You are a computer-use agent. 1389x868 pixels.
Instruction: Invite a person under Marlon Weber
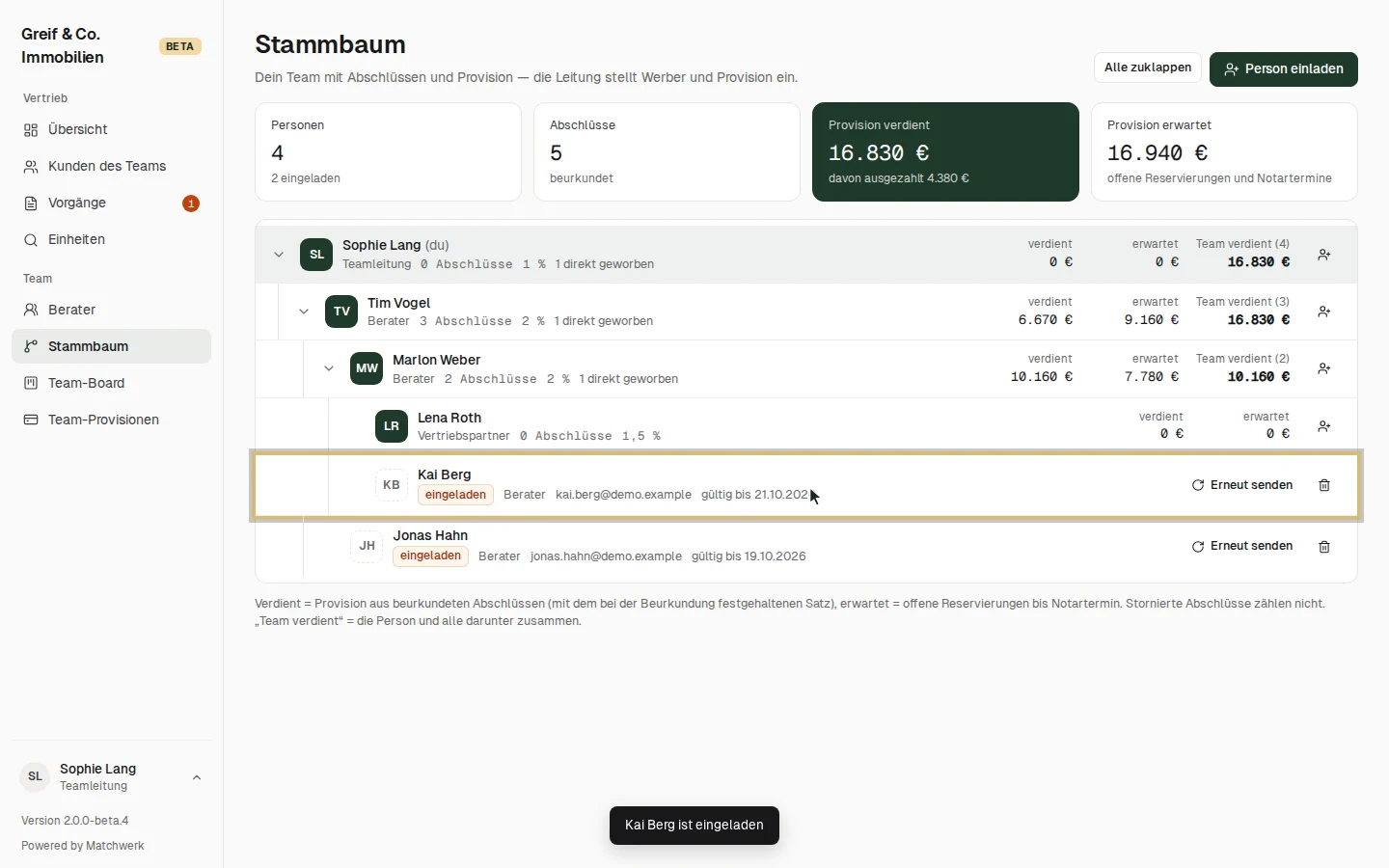point(1324,368)
